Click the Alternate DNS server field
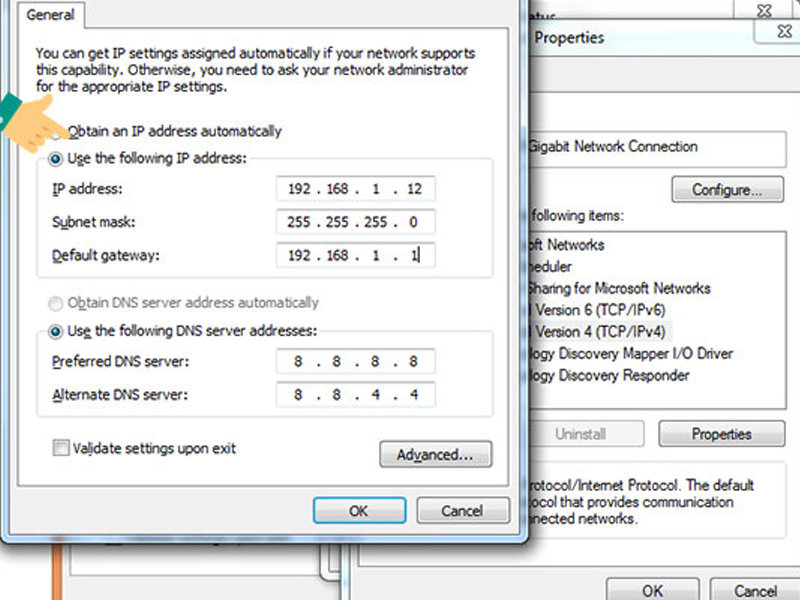Viewport: 800px width, 600px height. [x=355, y=395]
